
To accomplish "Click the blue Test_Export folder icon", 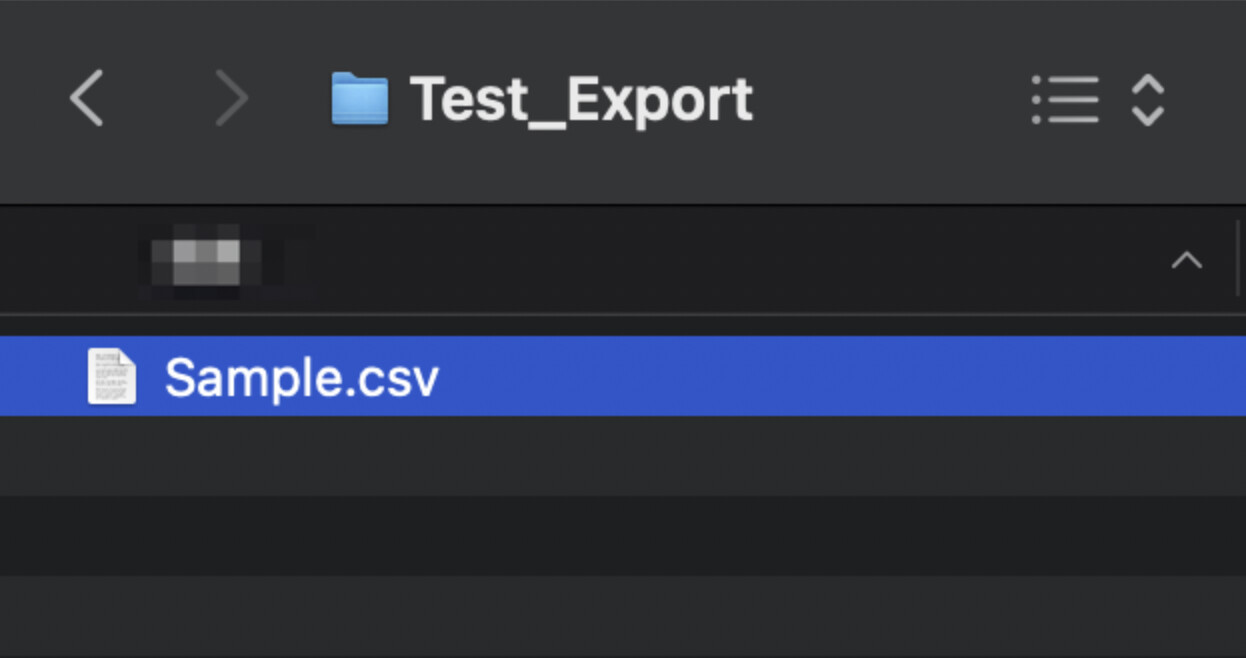I will [360, 99].
